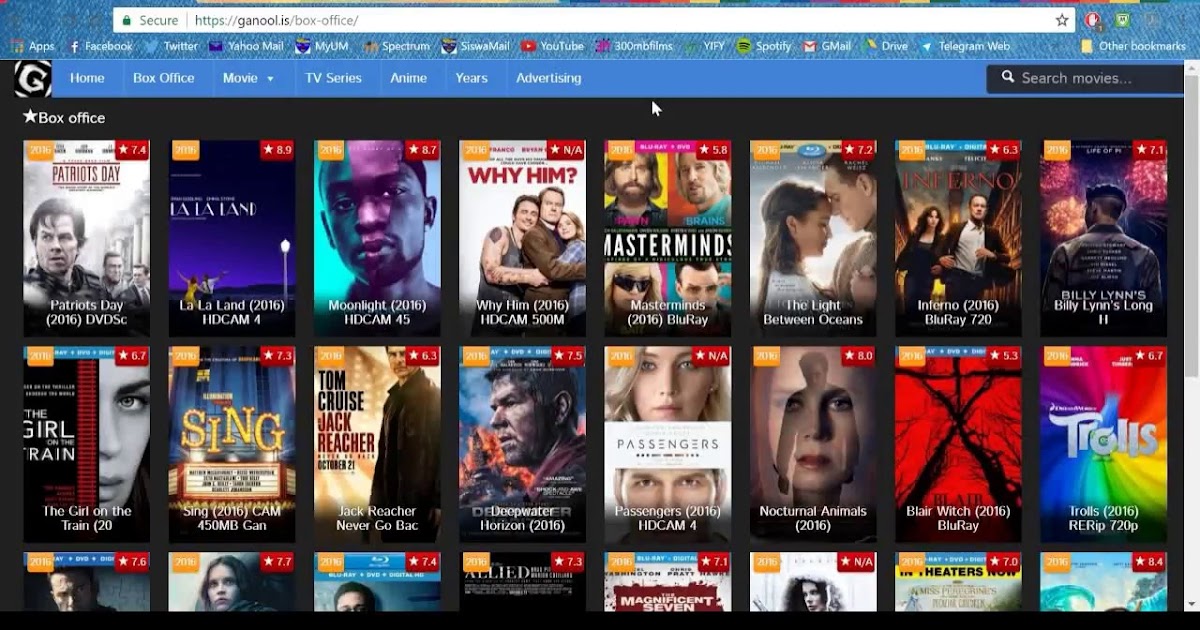Open Trolls (2016) RERip poster
1200x630 pixels.
pyautogui.click(x=1103, y=445)
